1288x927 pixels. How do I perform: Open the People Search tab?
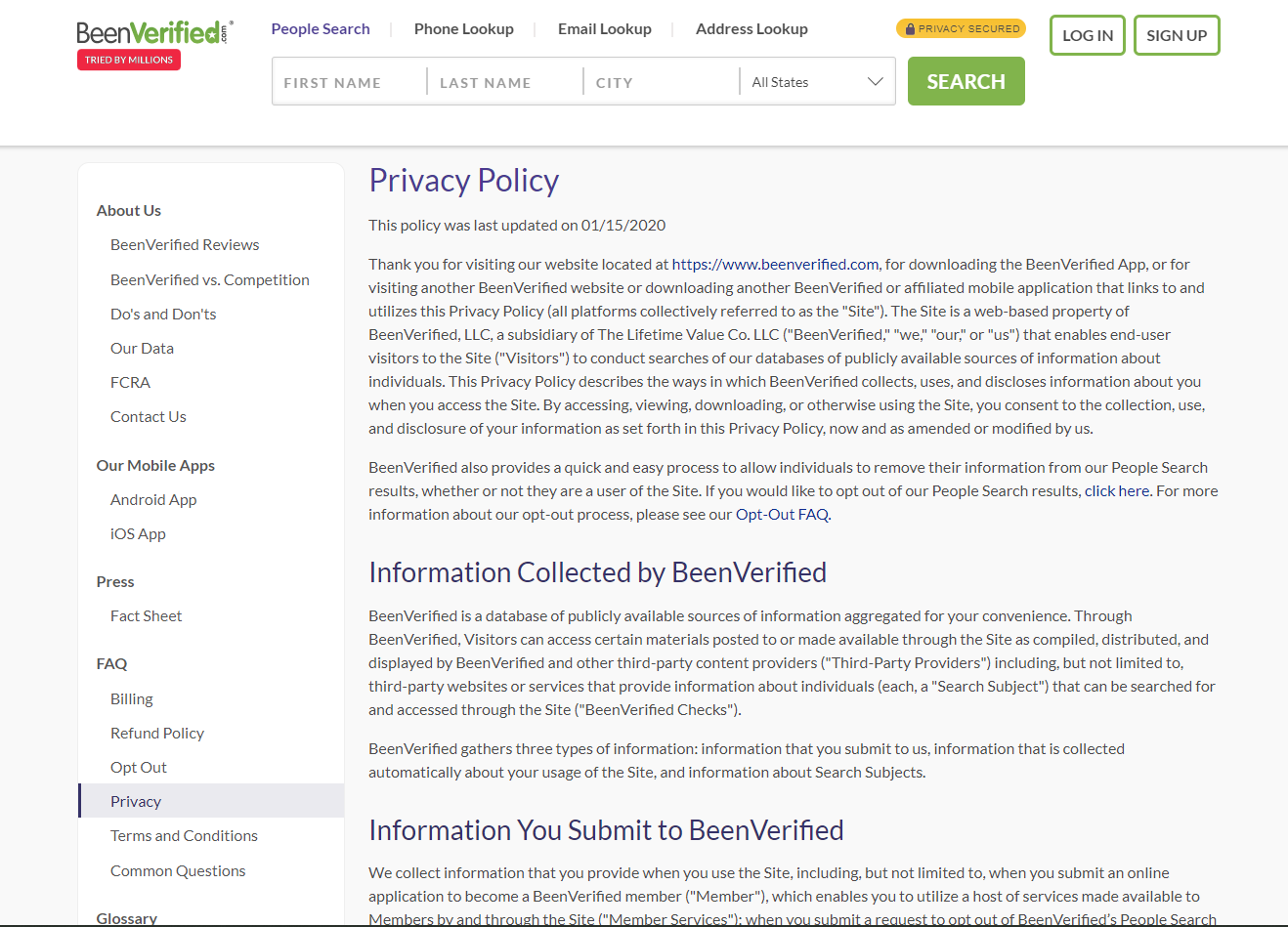pos(321,29)
